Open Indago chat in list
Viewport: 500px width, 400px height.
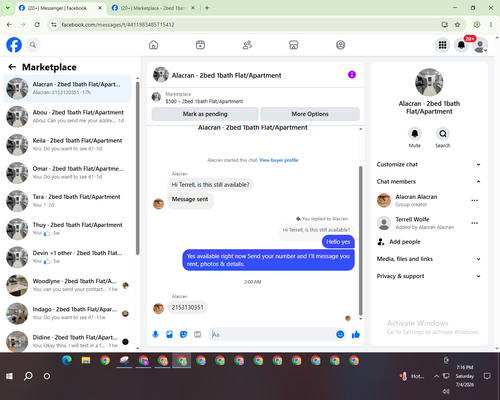click(67, 313)
